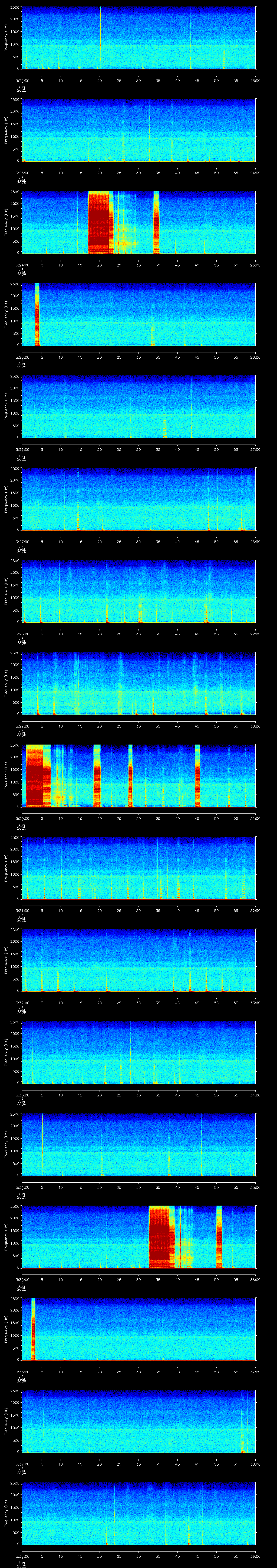Click the 29:00 end time label
Viewport: 277px width, 1568px height.
255,634
